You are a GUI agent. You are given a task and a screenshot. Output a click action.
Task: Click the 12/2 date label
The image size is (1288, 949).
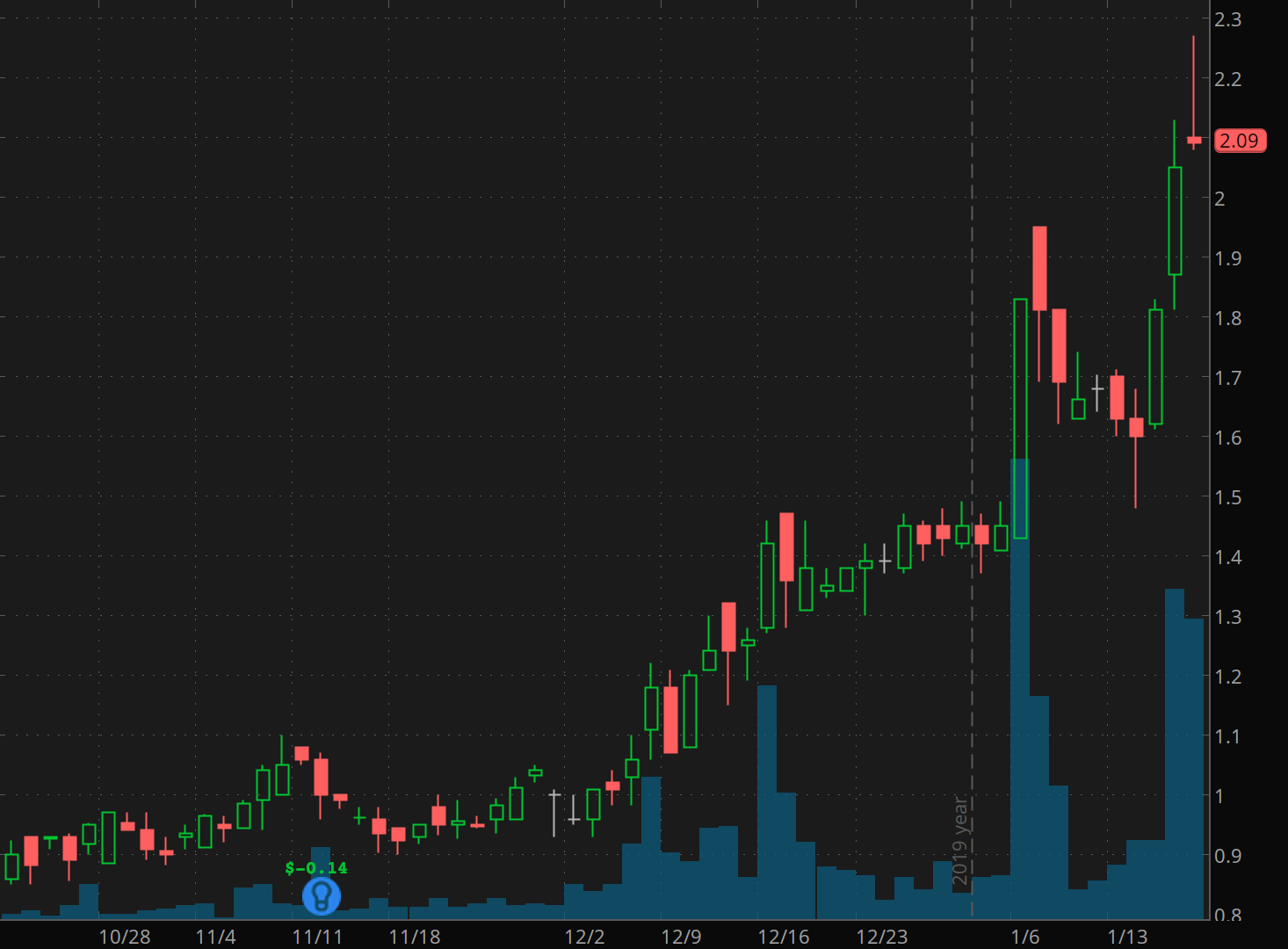point(584,937)
